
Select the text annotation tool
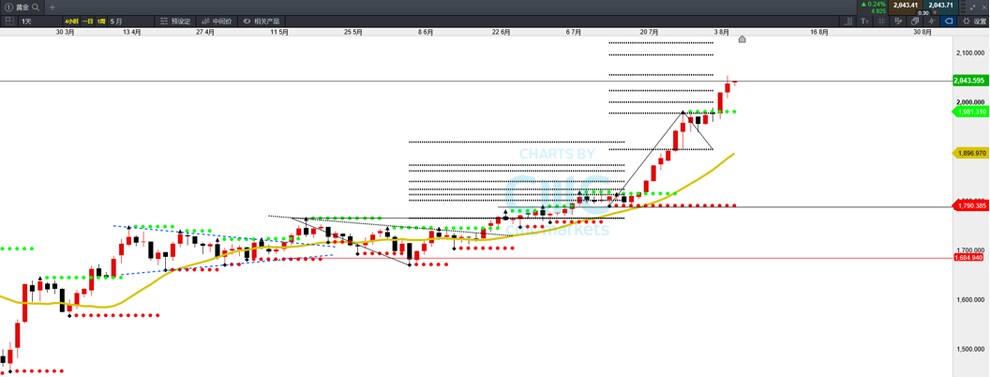(x=865, y=21)
